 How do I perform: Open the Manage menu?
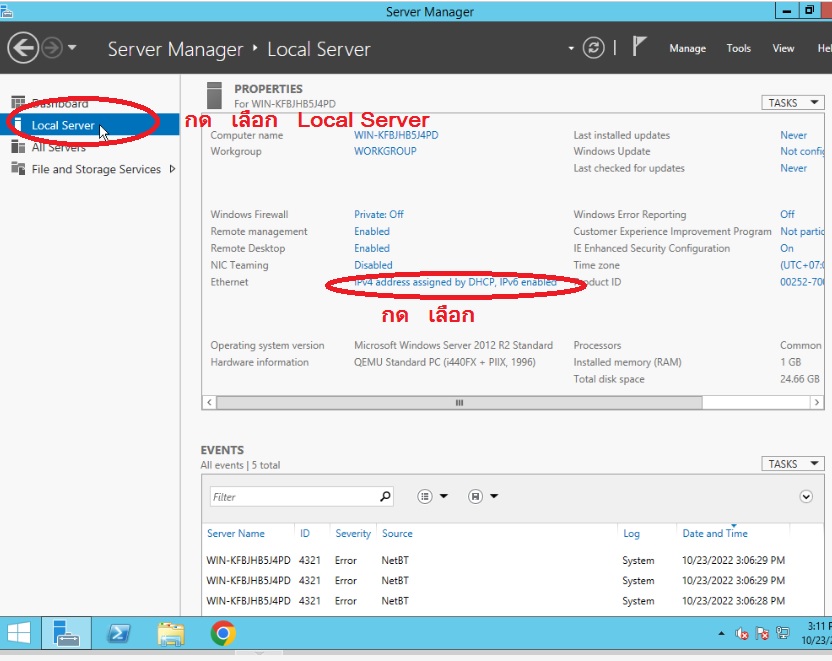pyautogui.click(x=687, y=48)
